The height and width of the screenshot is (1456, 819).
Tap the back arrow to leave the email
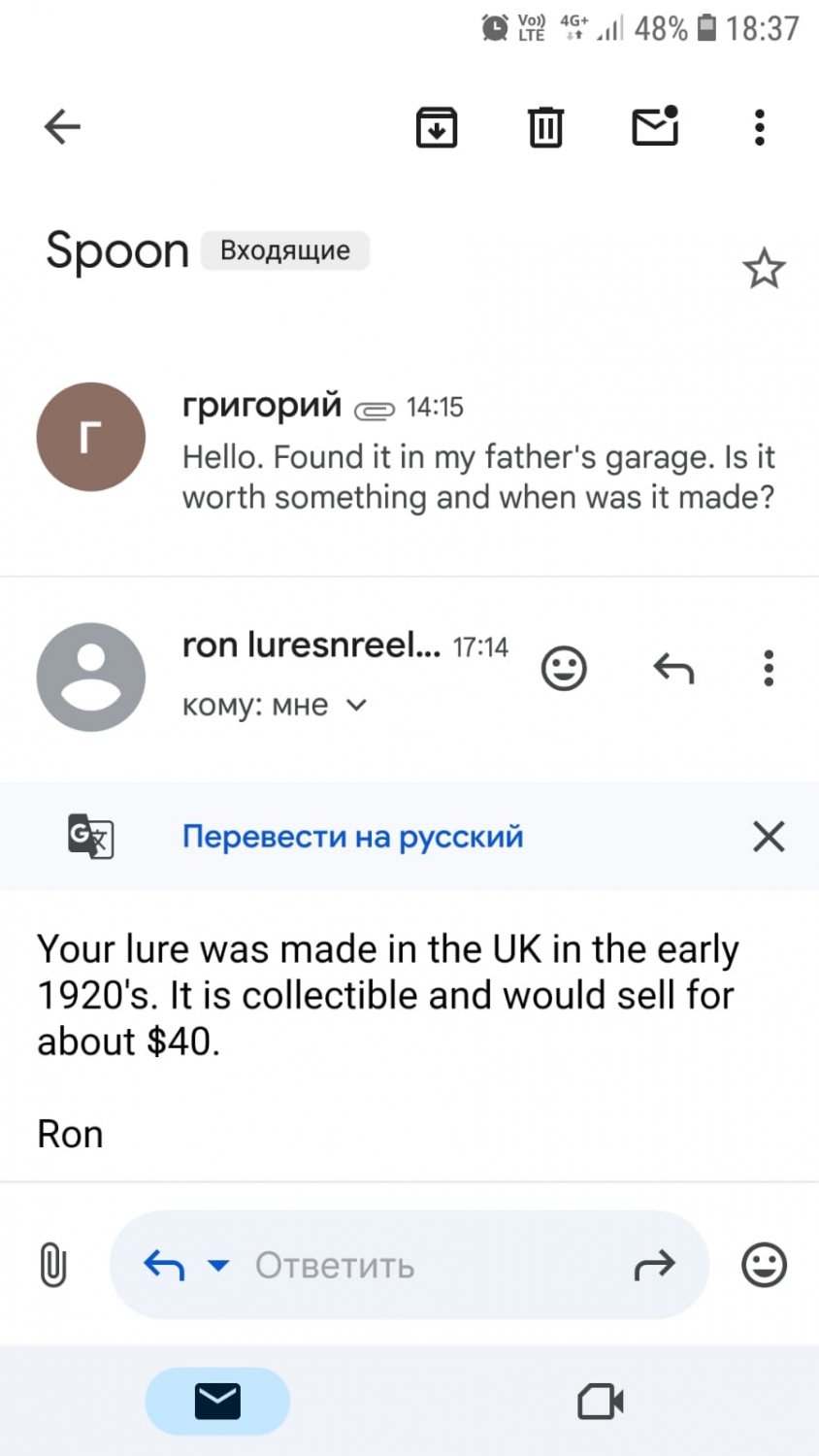point(62,127)
